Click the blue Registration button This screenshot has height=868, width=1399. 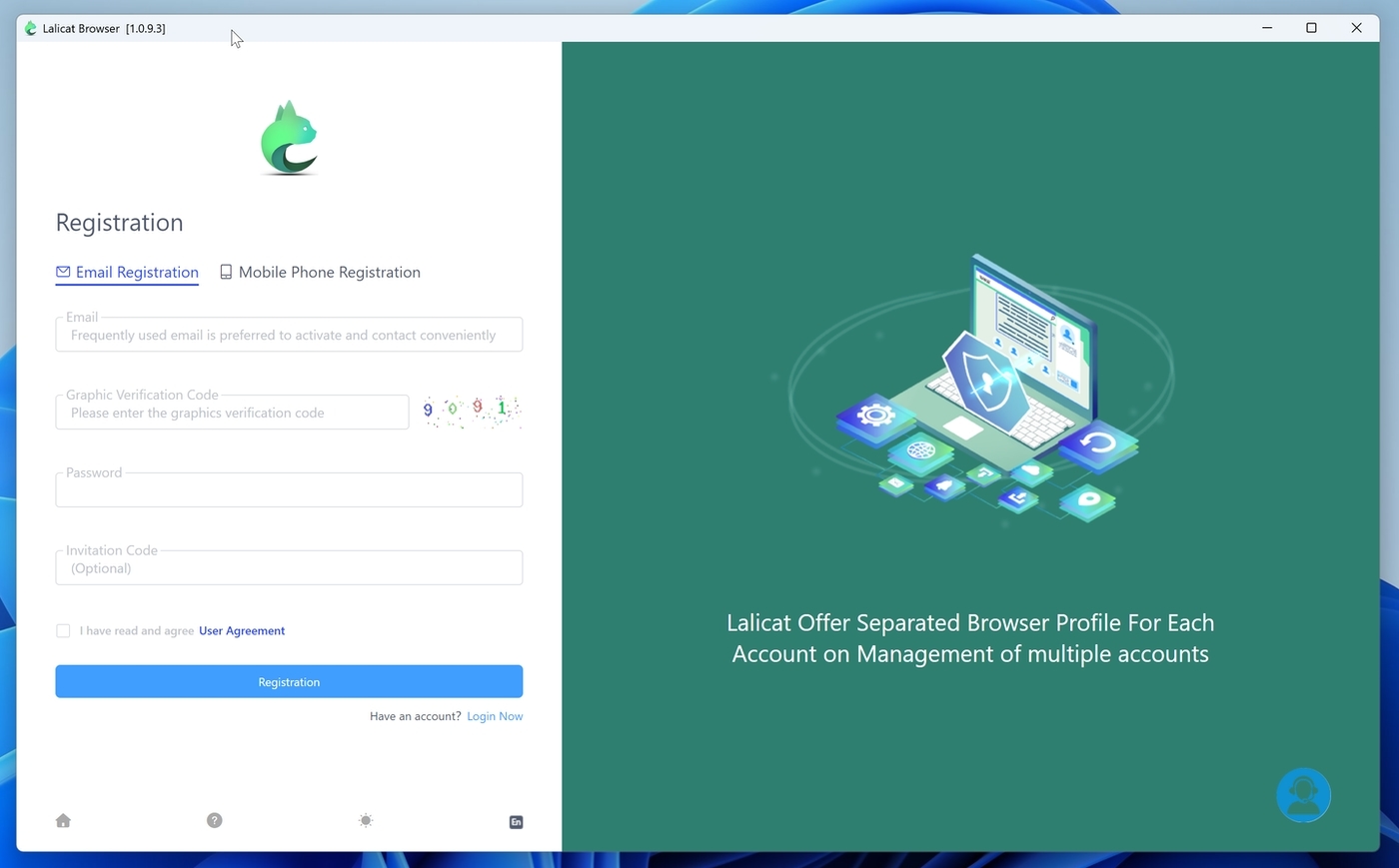pos(289,681)
